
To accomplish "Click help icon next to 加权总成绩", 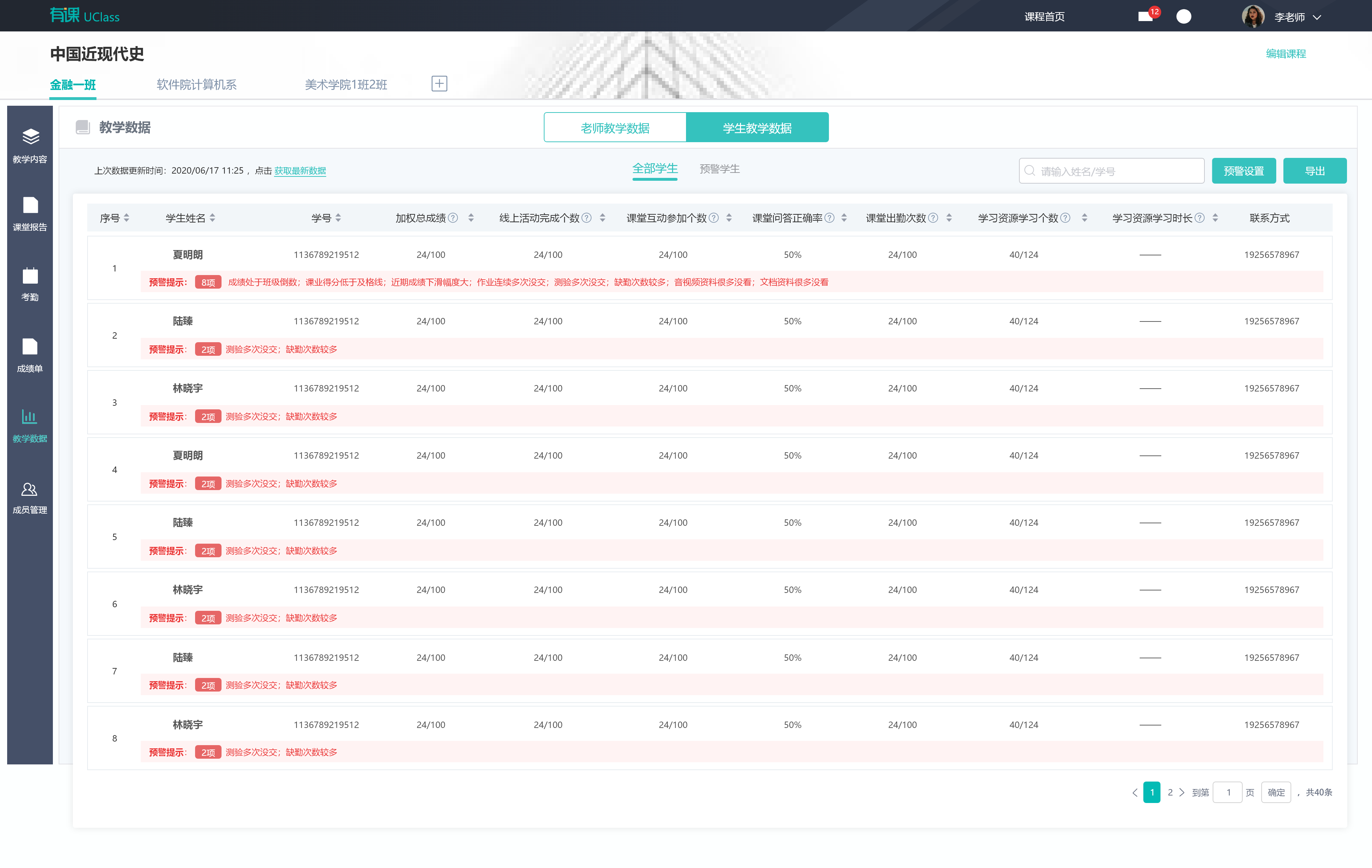I will [453, 218].
